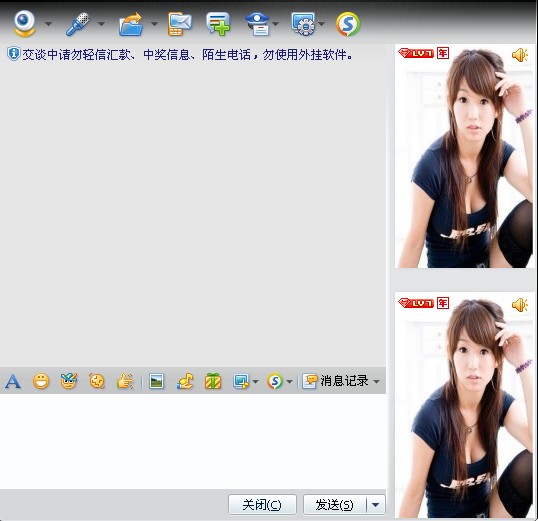Screen dimensions: 538x521
Task: Click the 发送(S) send button
Action: [x=335, y=505]
